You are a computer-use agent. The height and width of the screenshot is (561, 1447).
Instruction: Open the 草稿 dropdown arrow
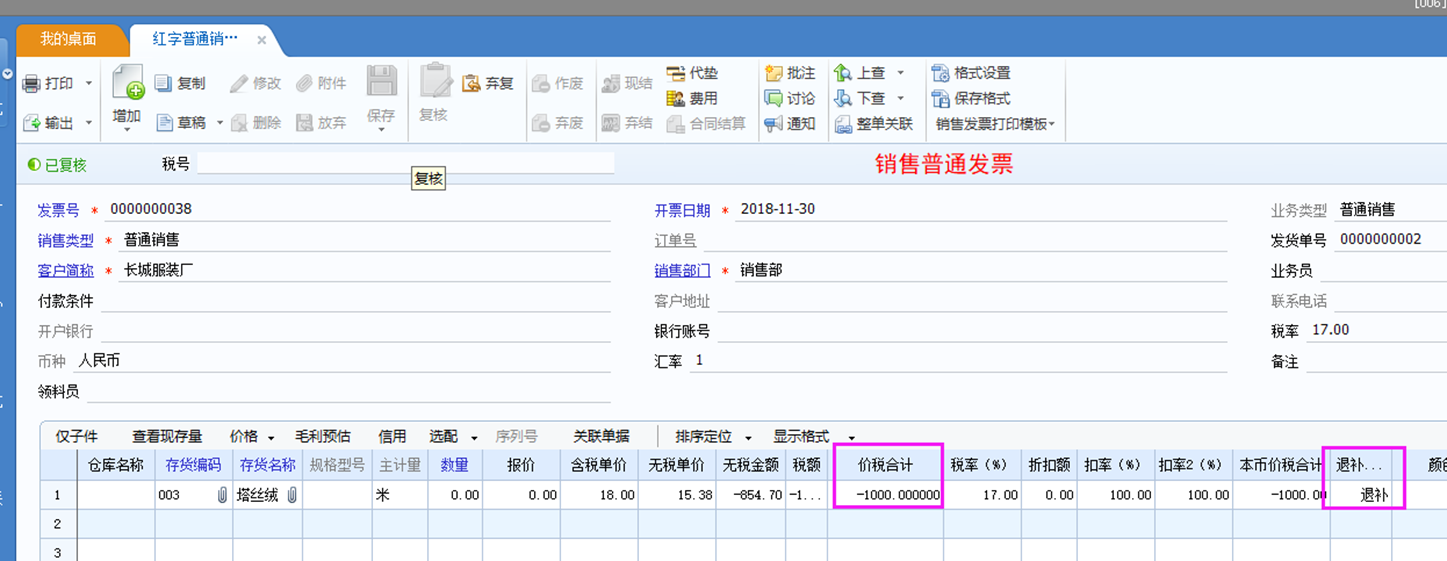tap(220, 123)
